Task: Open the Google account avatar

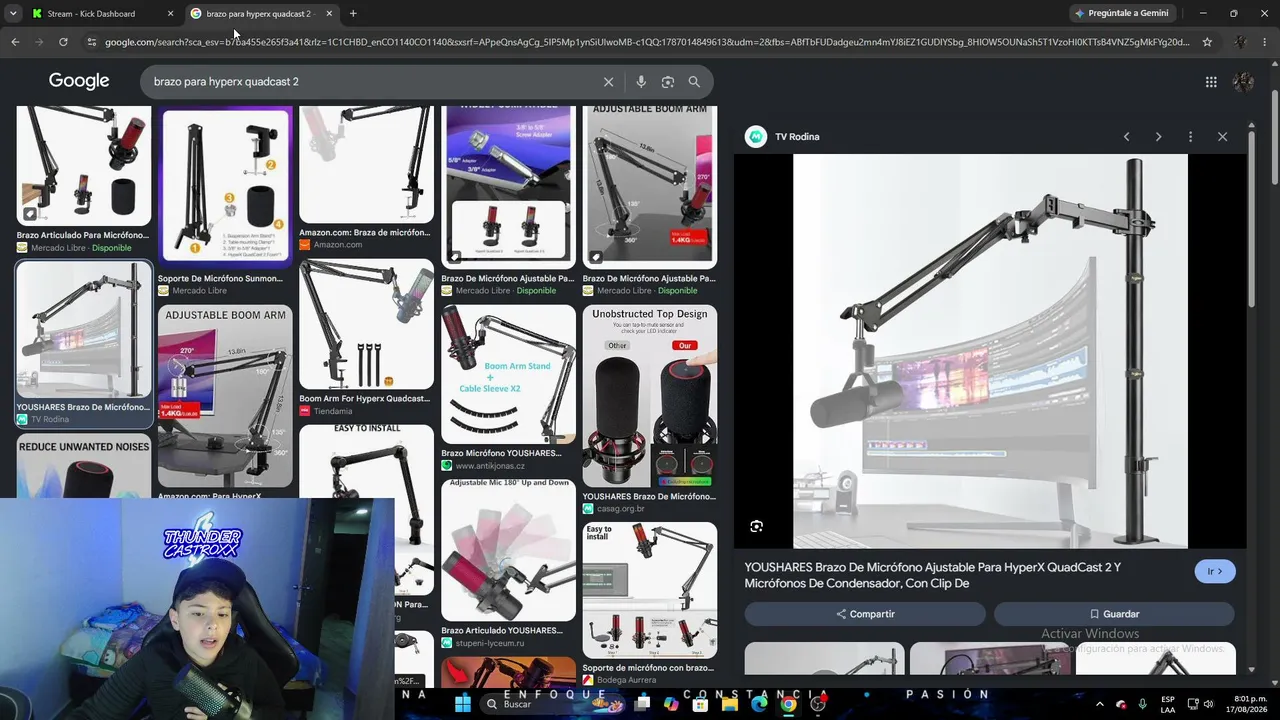Action: pos(1244,82)
